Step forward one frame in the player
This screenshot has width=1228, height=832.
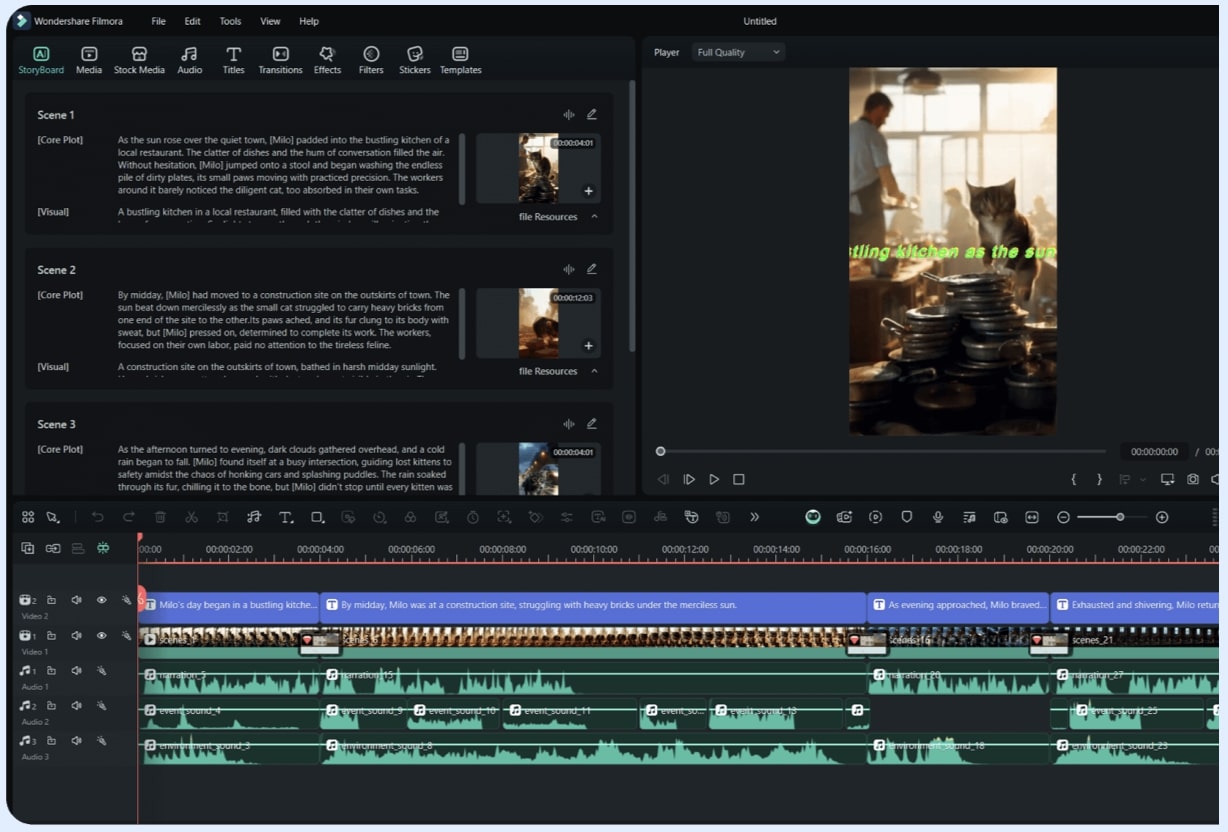click(x=689, y=479)
